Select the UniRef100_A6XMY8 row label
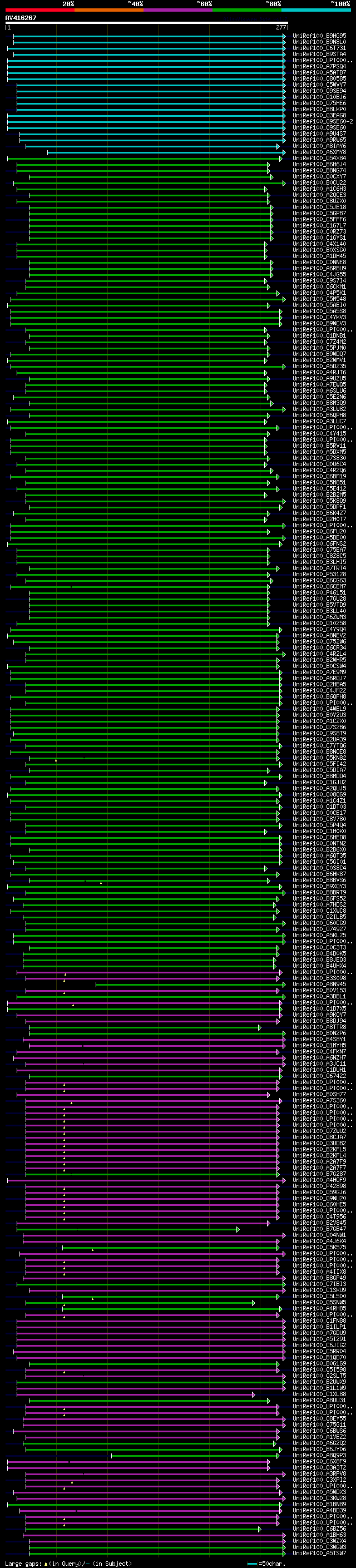The height and width of the screenshot is (1568, 356). tap(319, 152)
